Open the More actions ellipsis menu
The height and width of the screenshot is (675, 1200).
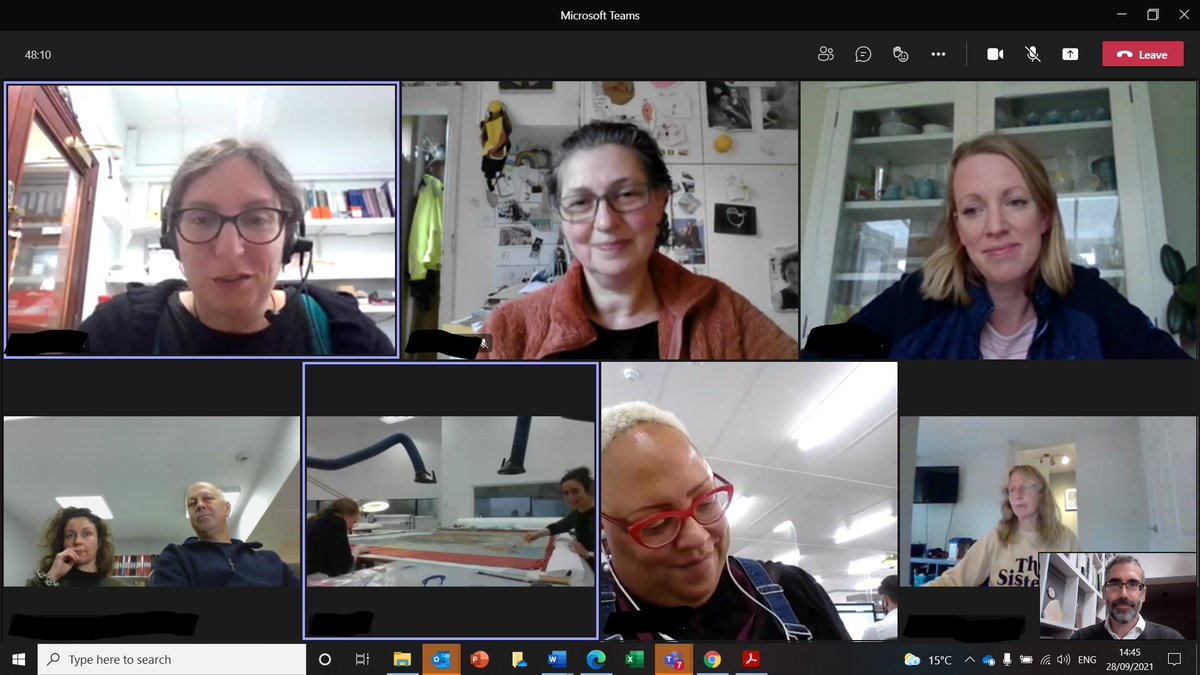(x=938, y=54)
